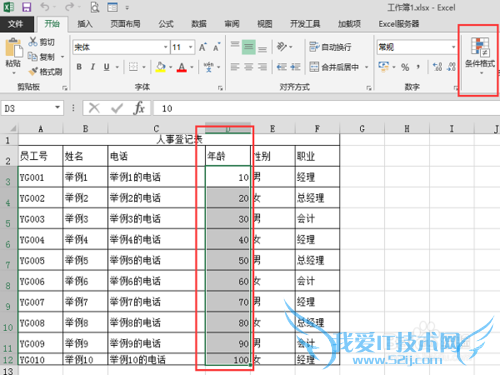Click 合并后居中 merge and center button
This screenshot has height=375, width=500.
pyautogui.click(x=334, y=67)
